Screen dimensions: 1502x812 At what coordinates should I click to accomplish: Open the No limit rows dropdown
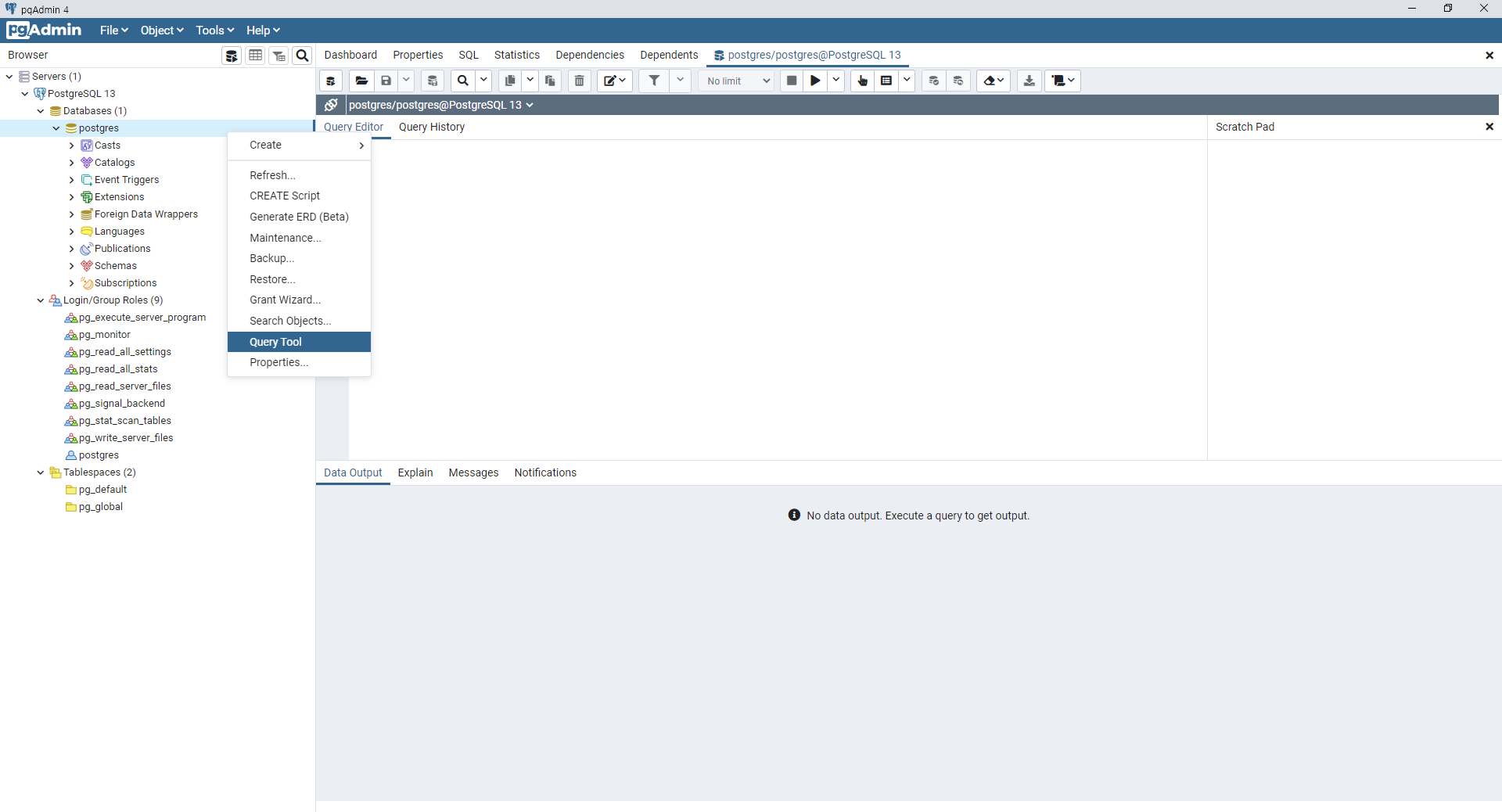pyautogui.click(x=737, y=81)
